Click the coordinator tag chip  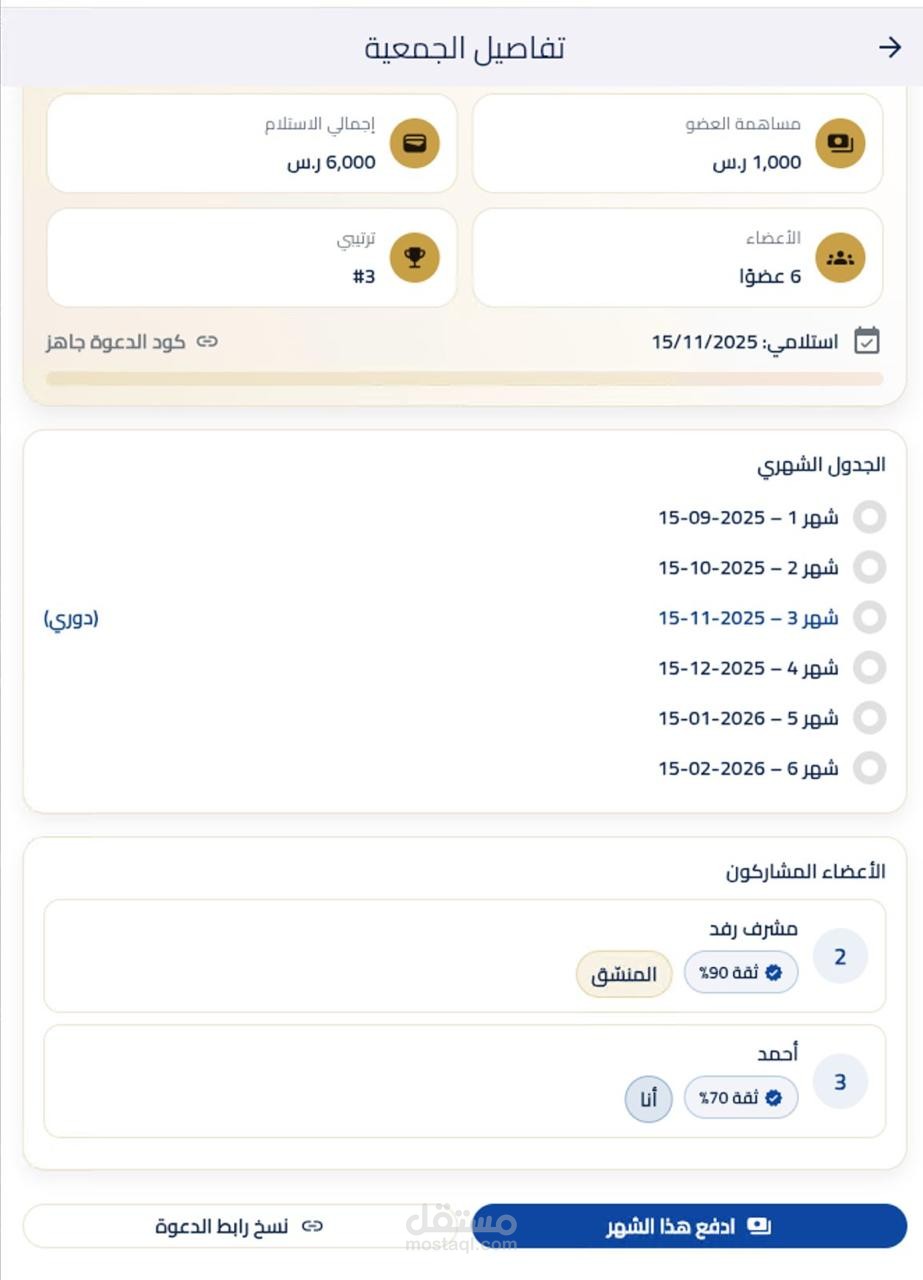(x=624, y=974)
